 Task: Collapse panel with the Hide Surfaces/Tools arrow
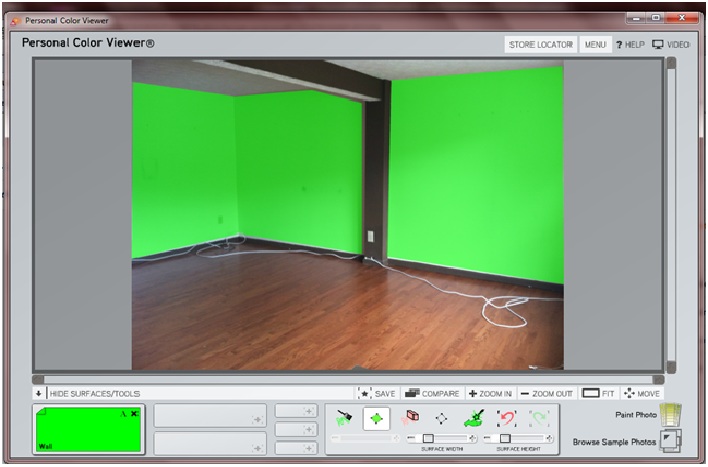click(39, 393)
